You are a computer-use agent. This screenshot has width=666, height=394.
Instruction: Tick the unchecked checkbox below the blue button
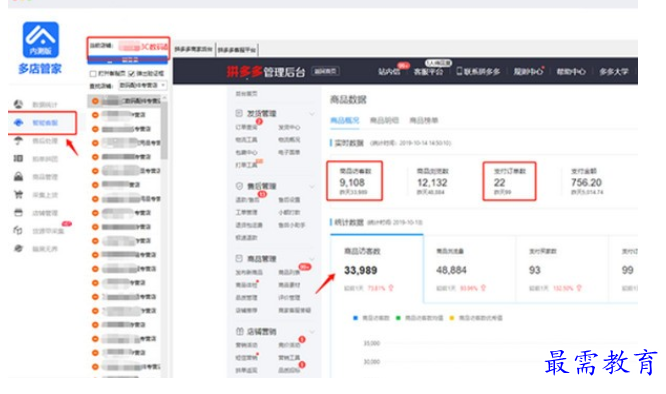[x=93, y=74]
